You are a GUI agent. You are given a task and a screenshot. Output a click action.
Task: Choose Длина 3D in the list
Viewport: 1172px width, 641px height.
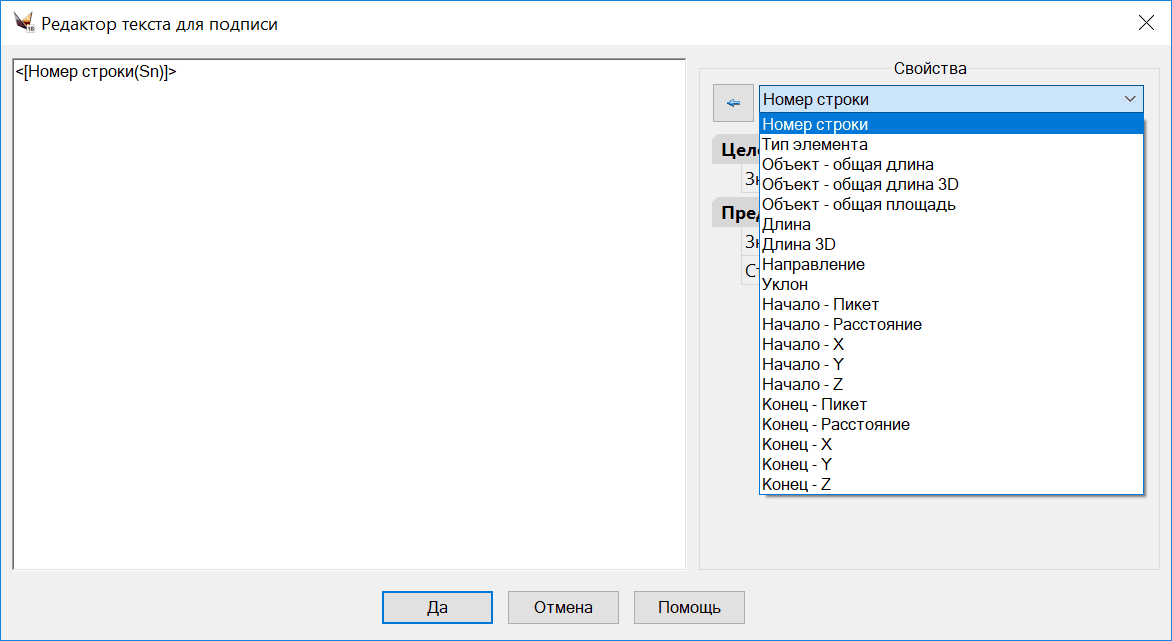pos(799,245)
